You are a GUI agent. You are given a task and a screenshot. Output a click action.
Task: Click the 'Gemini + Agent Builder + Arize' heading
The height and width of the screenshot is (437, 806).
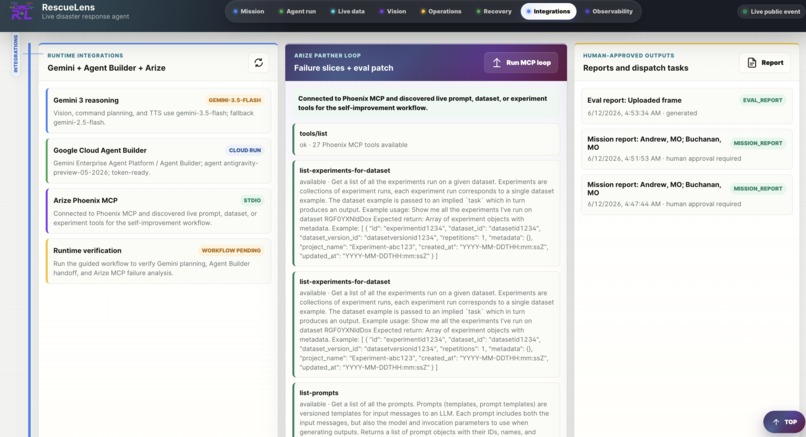pos(106,68)
